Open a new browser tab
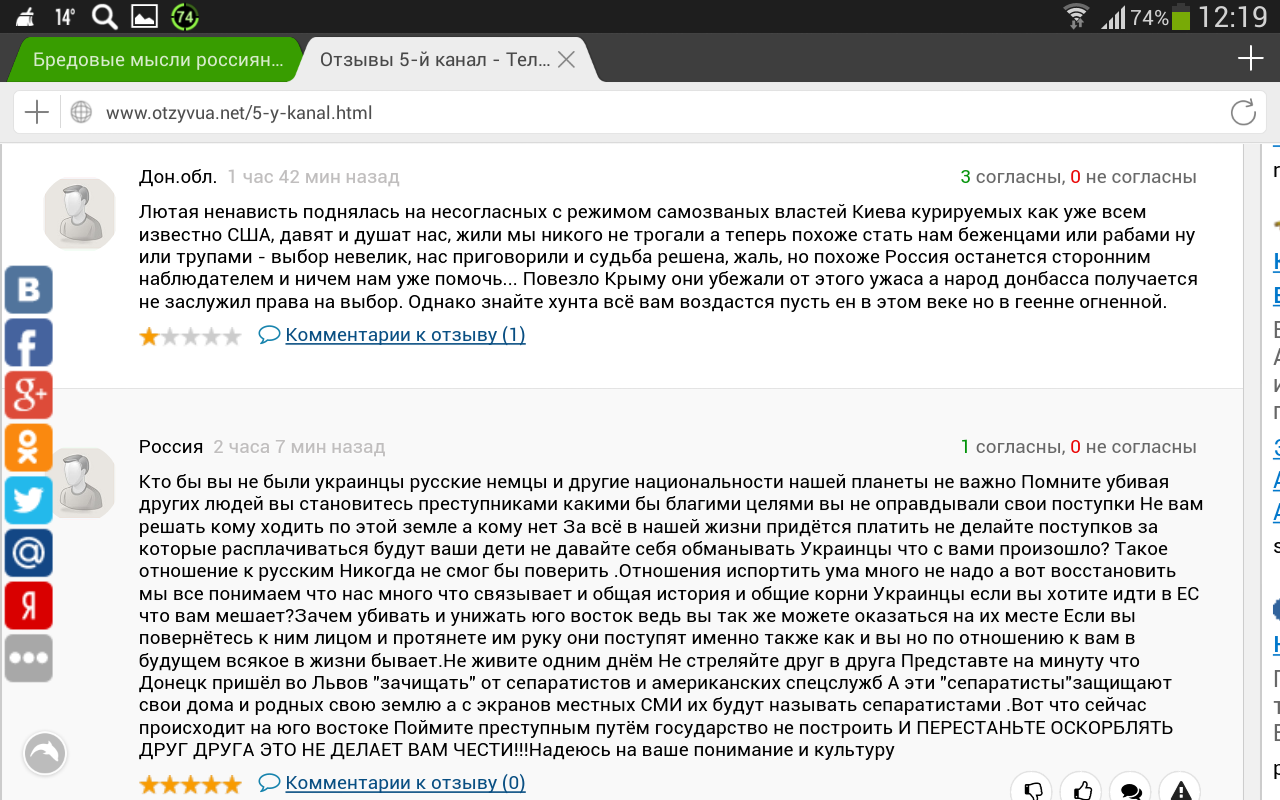 pos(1250,59)
